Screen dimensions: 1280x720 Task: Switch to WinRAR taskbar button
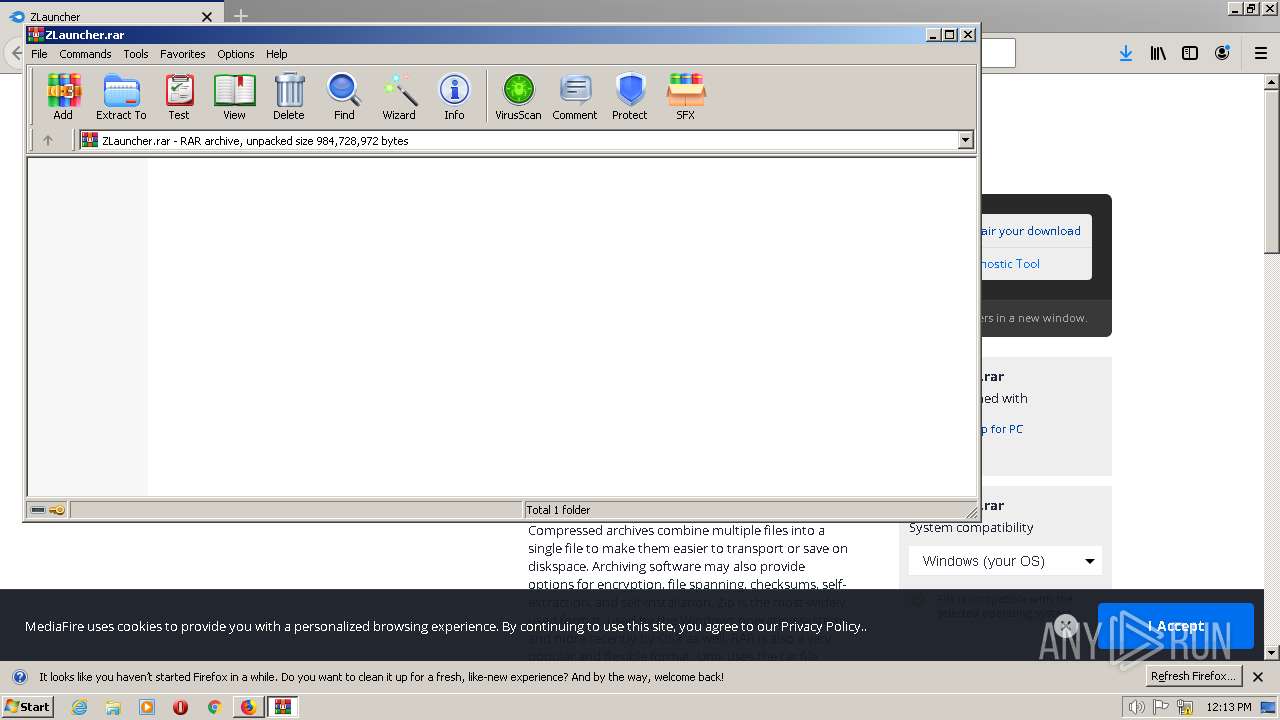click(283, 707)
